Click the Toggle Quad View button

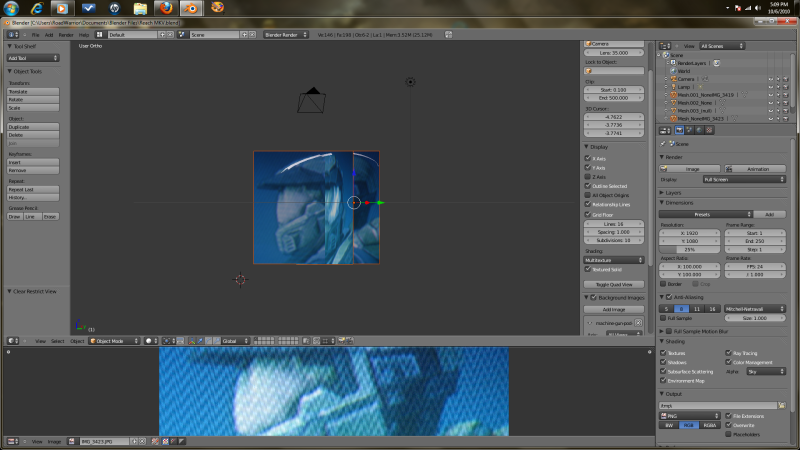point(616,285)
